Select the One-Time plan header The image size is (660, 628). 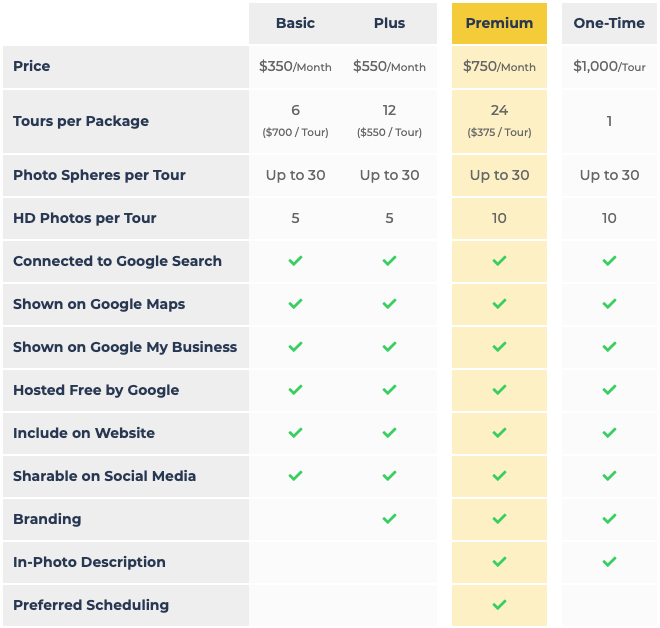[x=609, y=23]
